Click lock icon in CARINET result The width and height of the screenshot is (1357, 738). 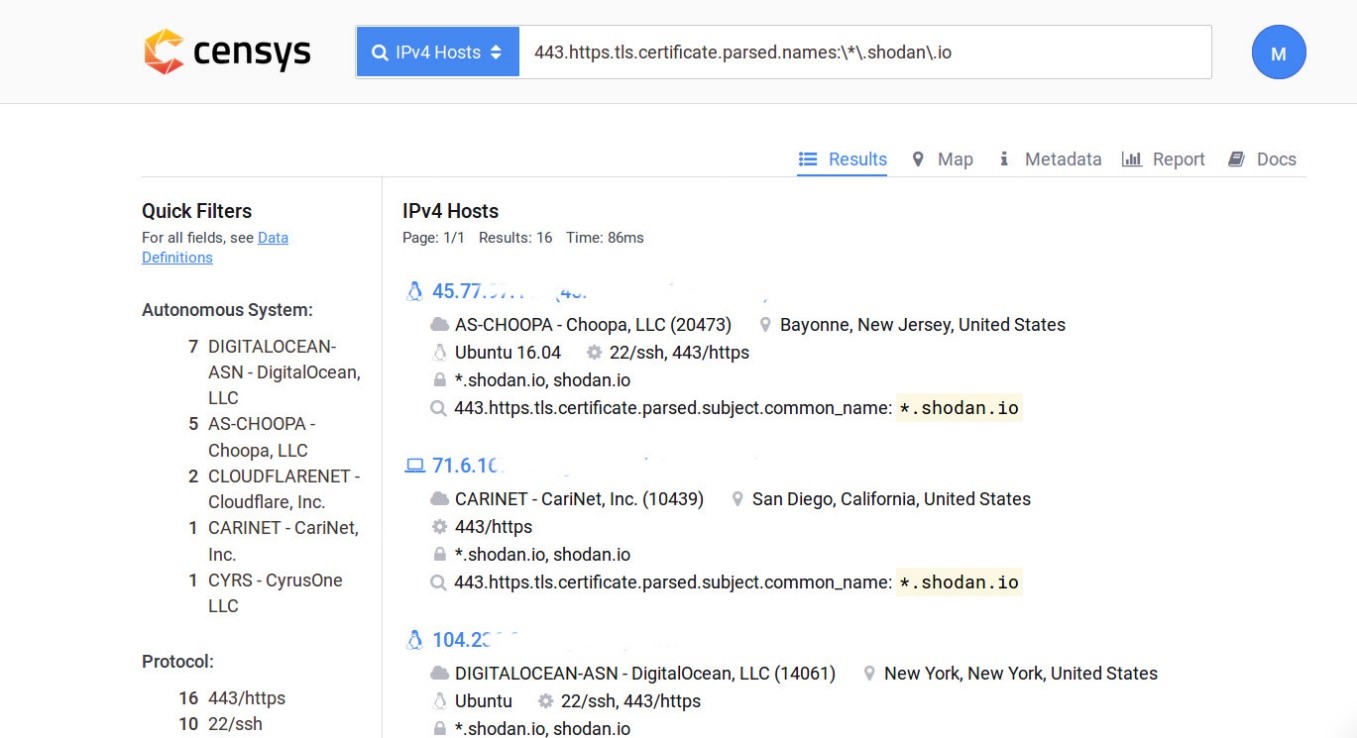click(439, 555)
